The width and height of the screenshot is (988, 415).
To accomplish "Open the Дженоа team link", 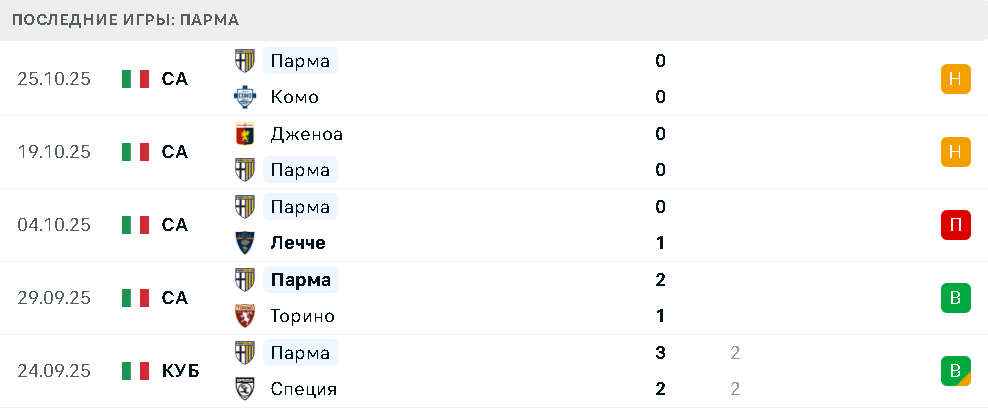I will pos(306,134).
